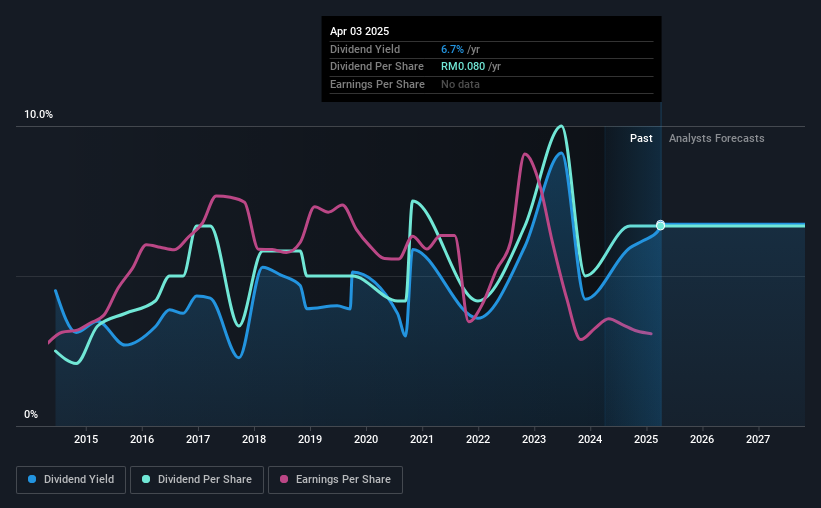The height and width of the screenshot is (508, 821).
Task: Click the blue Dividend Yield legend dot
Action: pos(32,479)
